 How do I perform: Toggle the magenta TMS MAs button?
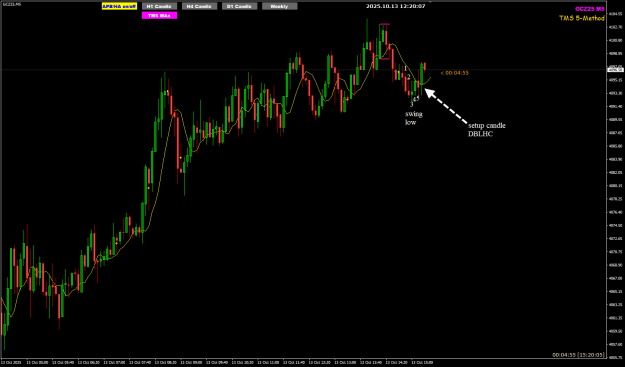coord(159,16)
